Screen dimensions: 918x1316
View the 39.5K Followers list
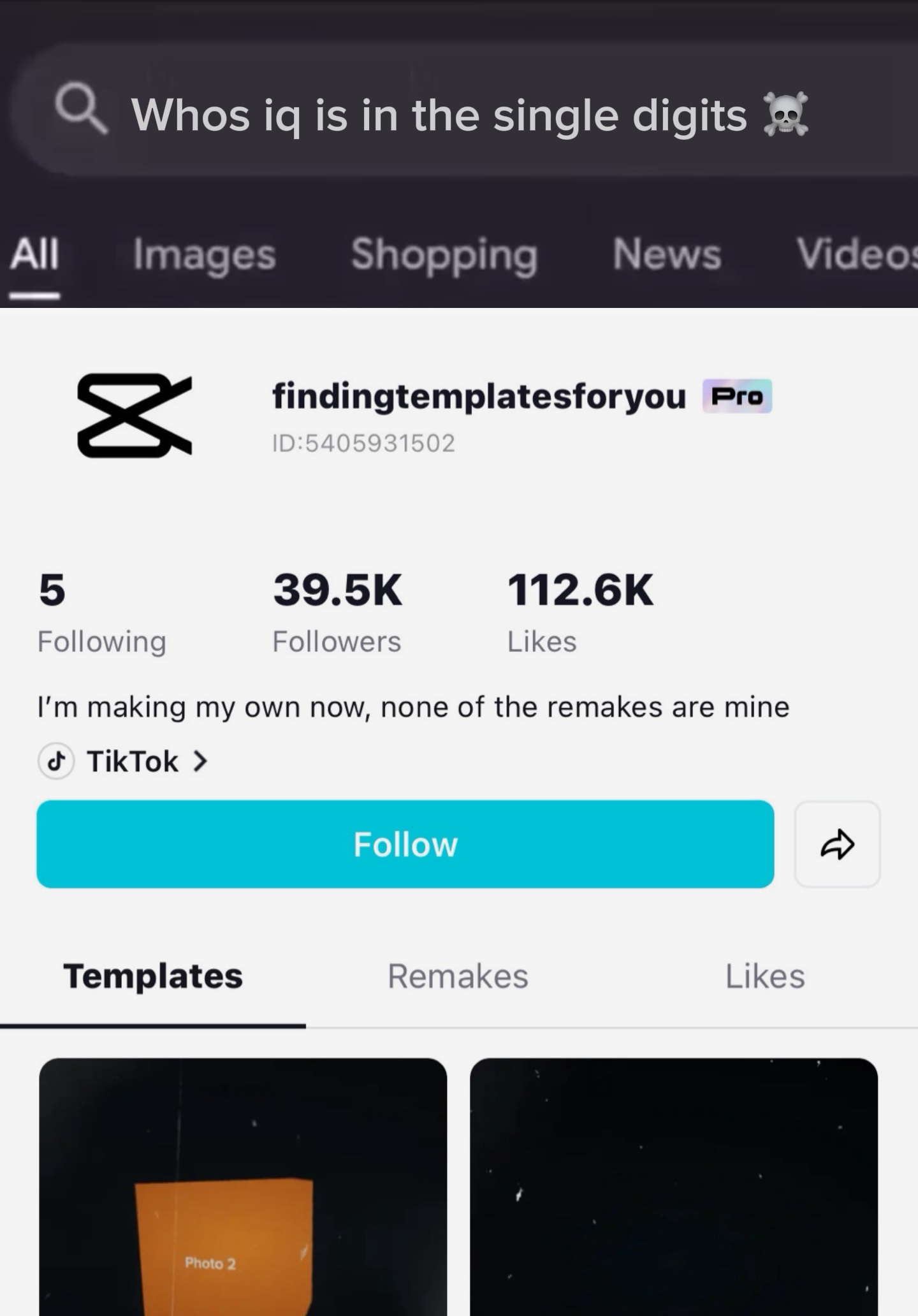pyautogui.click(x=337, y=612)
